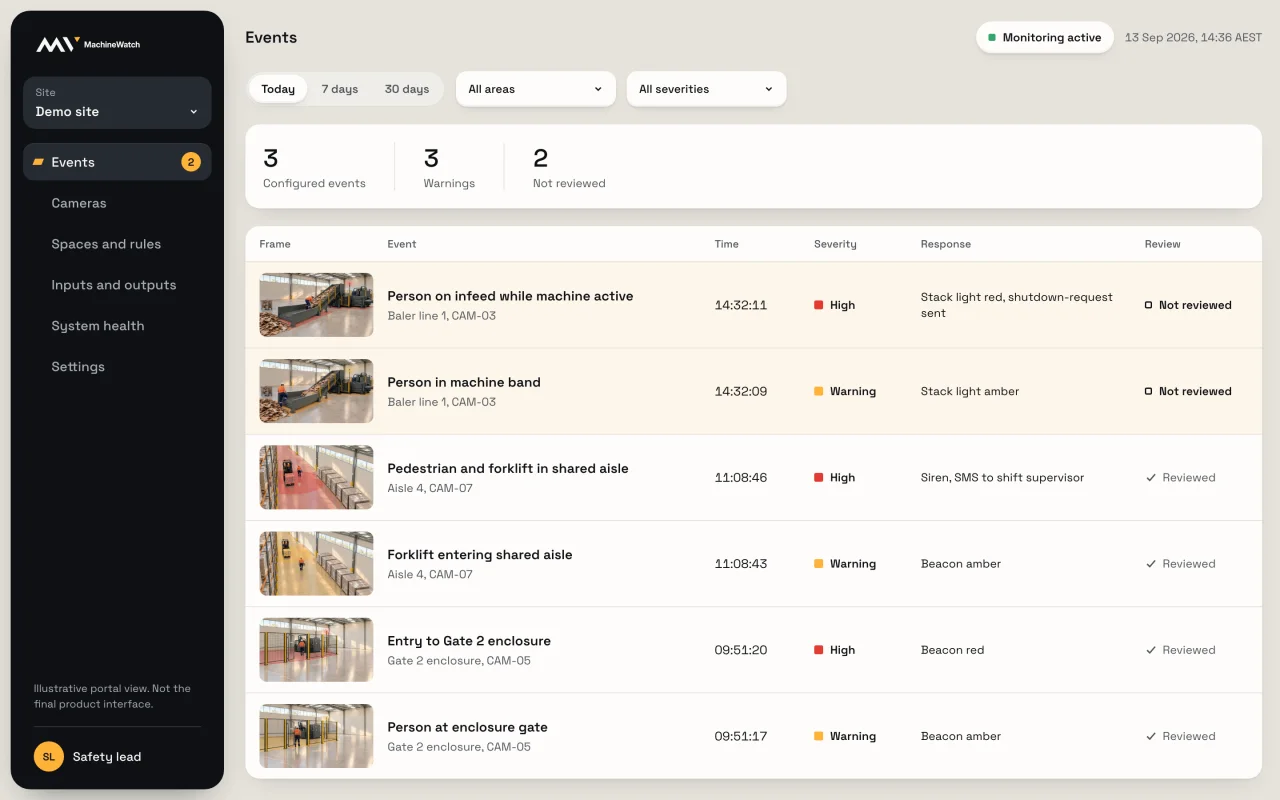Click the orange Events icon in sidebar
This screenshot has height=800, width=1280.
coord(39,162)
